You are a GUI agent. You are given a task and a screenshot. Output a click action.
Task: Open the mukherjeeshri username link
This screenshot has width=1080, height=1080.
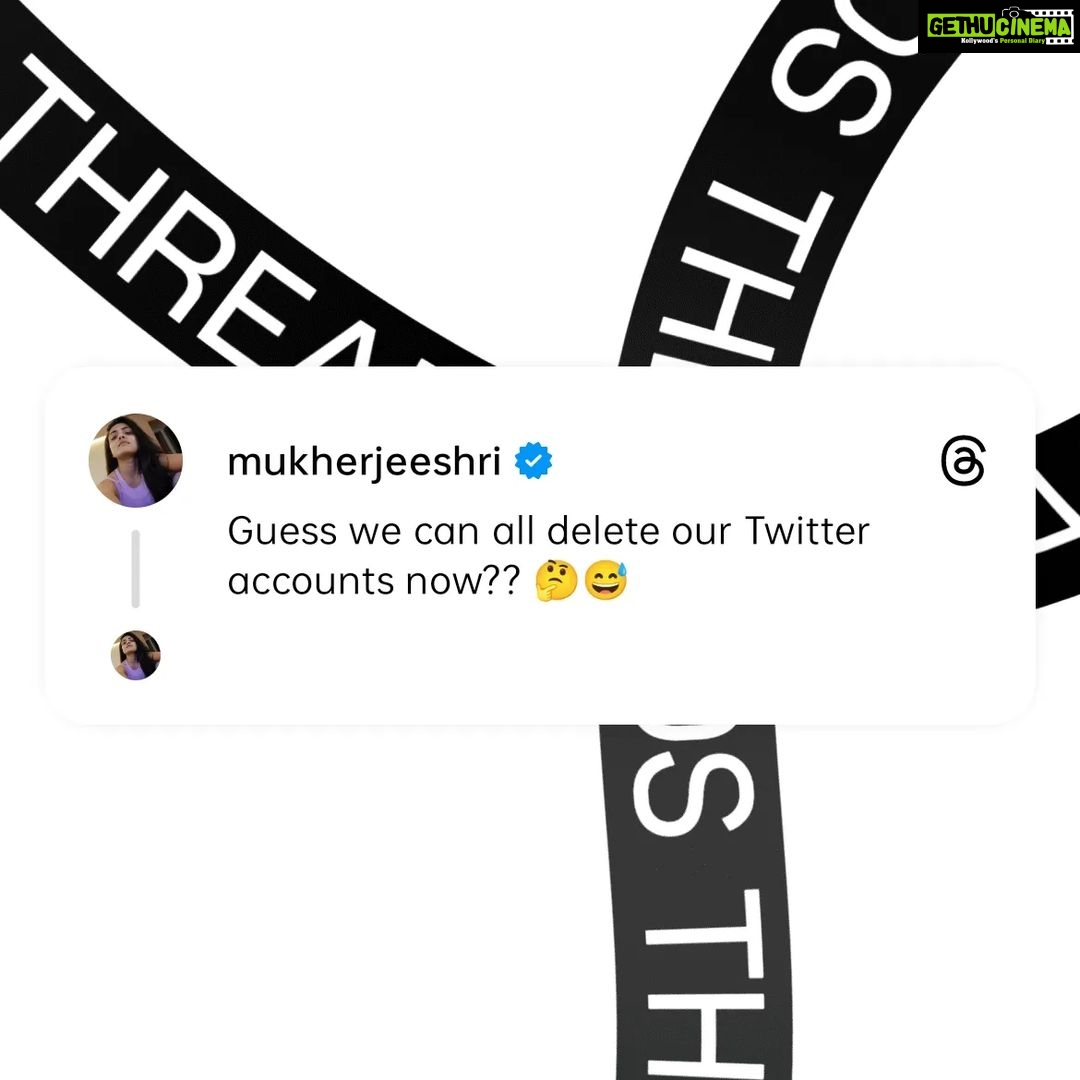pyautogui.click(x=364, y=462)
